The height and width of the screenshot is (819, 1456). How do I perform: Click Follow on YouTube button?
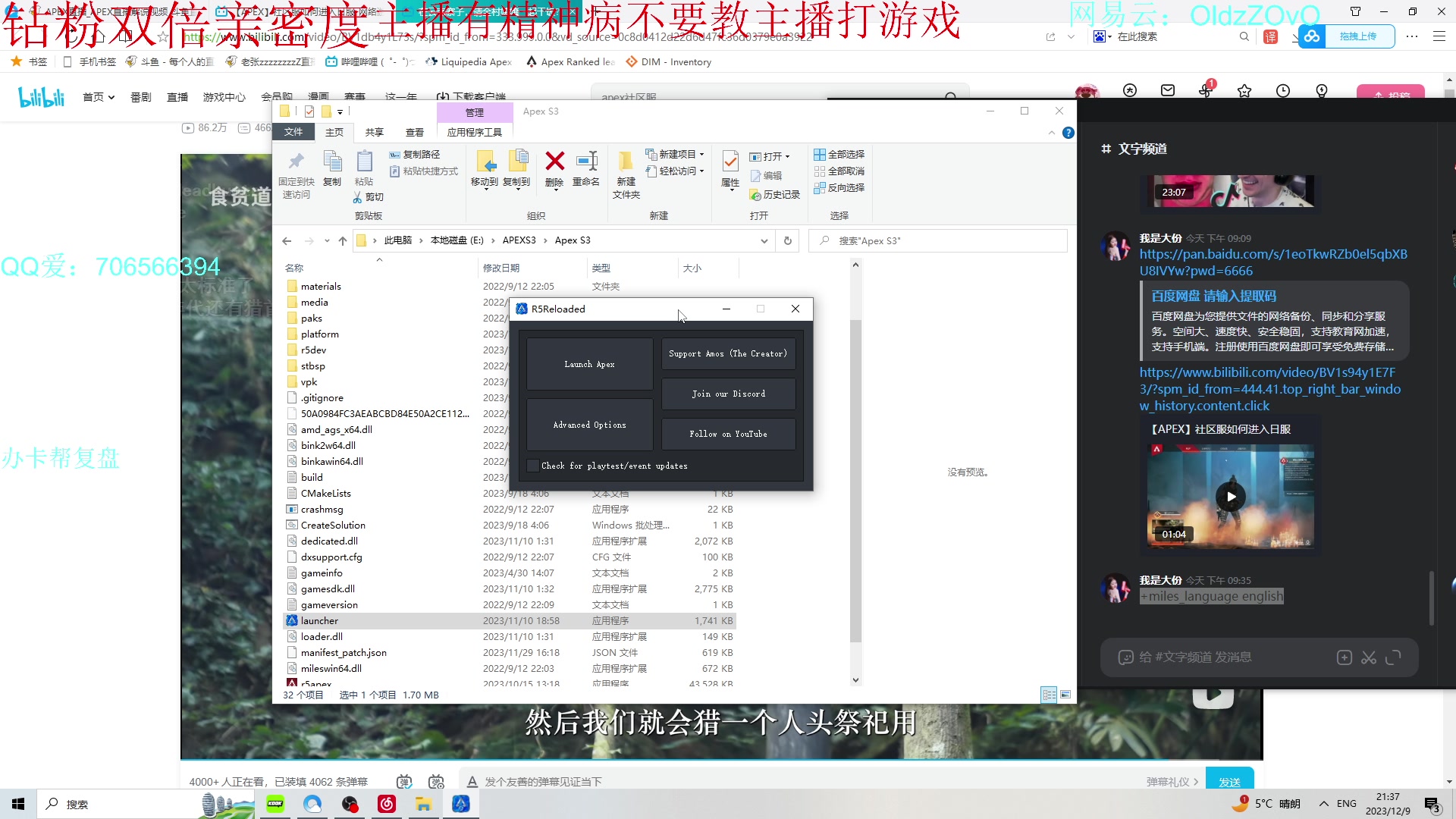[728, 434]
